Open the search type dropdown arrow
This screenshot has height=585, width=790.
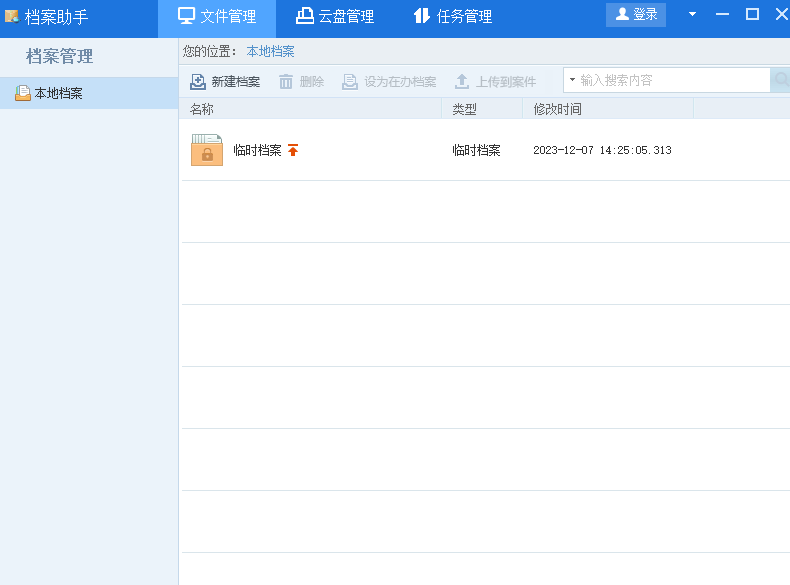click(572, 80)
